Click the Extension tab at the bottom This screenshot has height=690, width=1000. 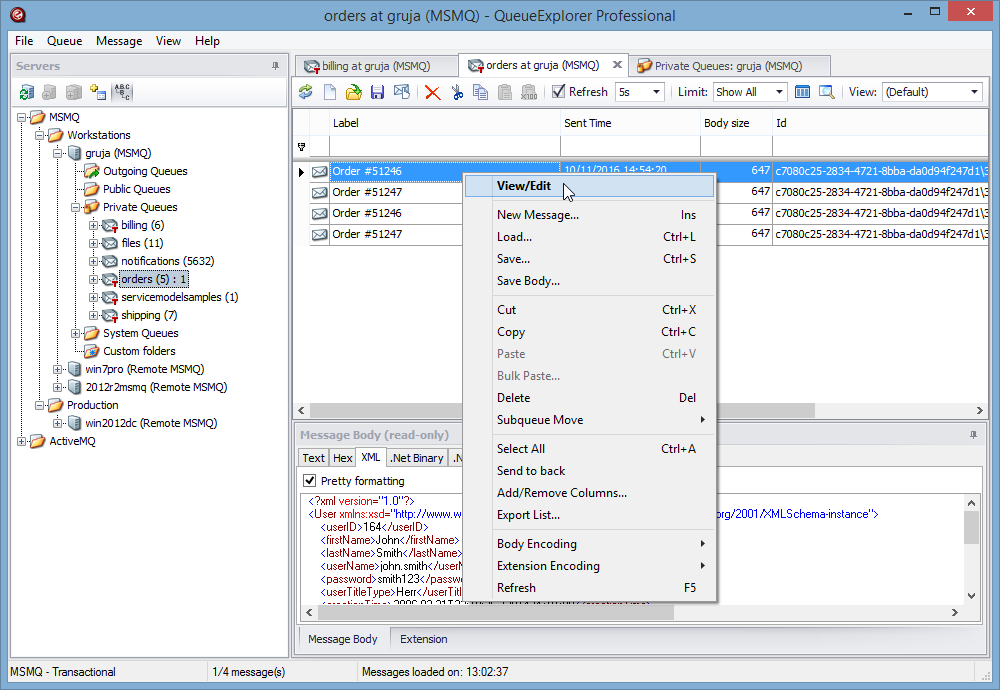pos(423,638)
